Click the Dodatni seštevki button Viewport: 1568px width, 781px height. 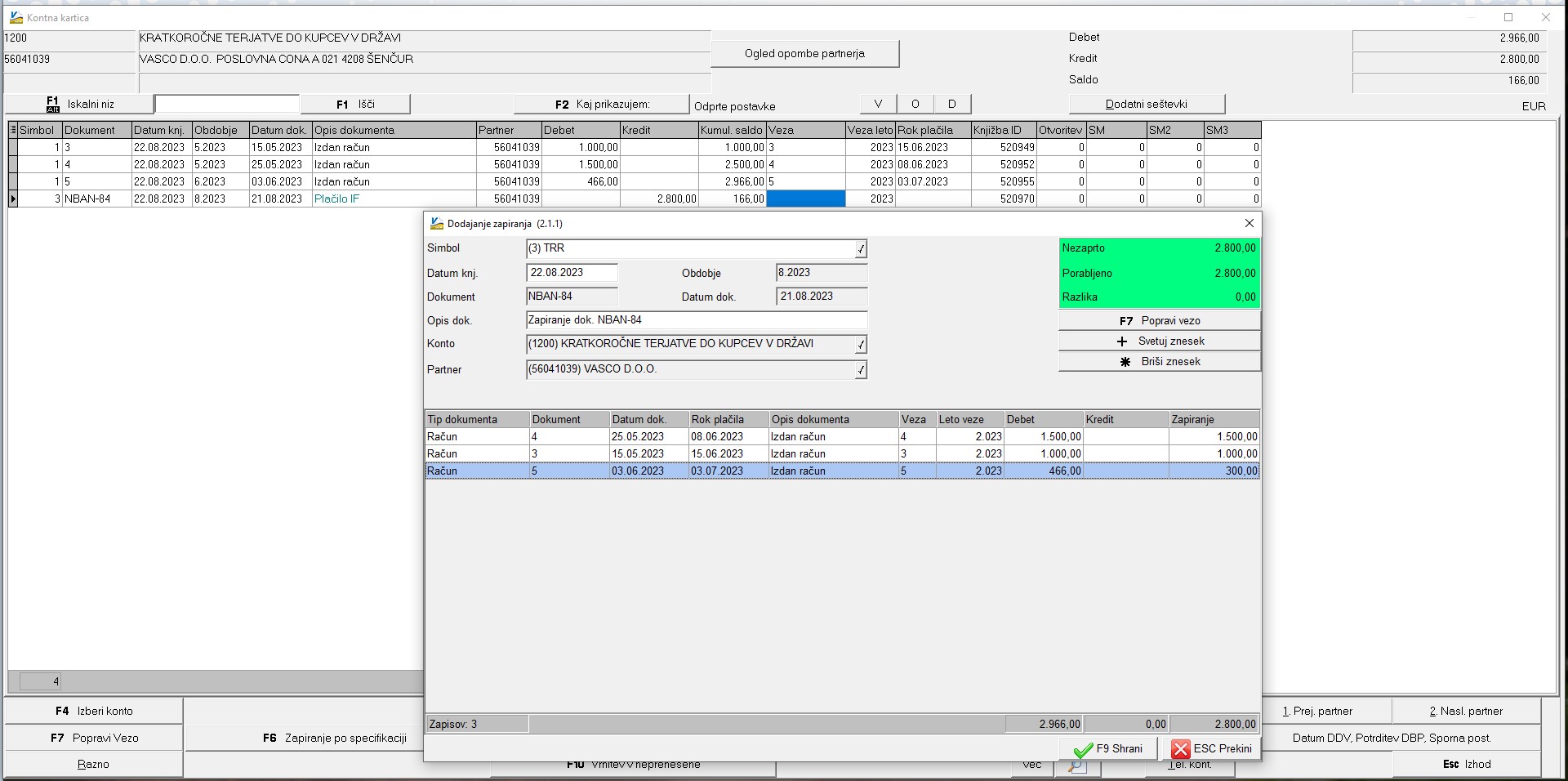(1147, 104)
